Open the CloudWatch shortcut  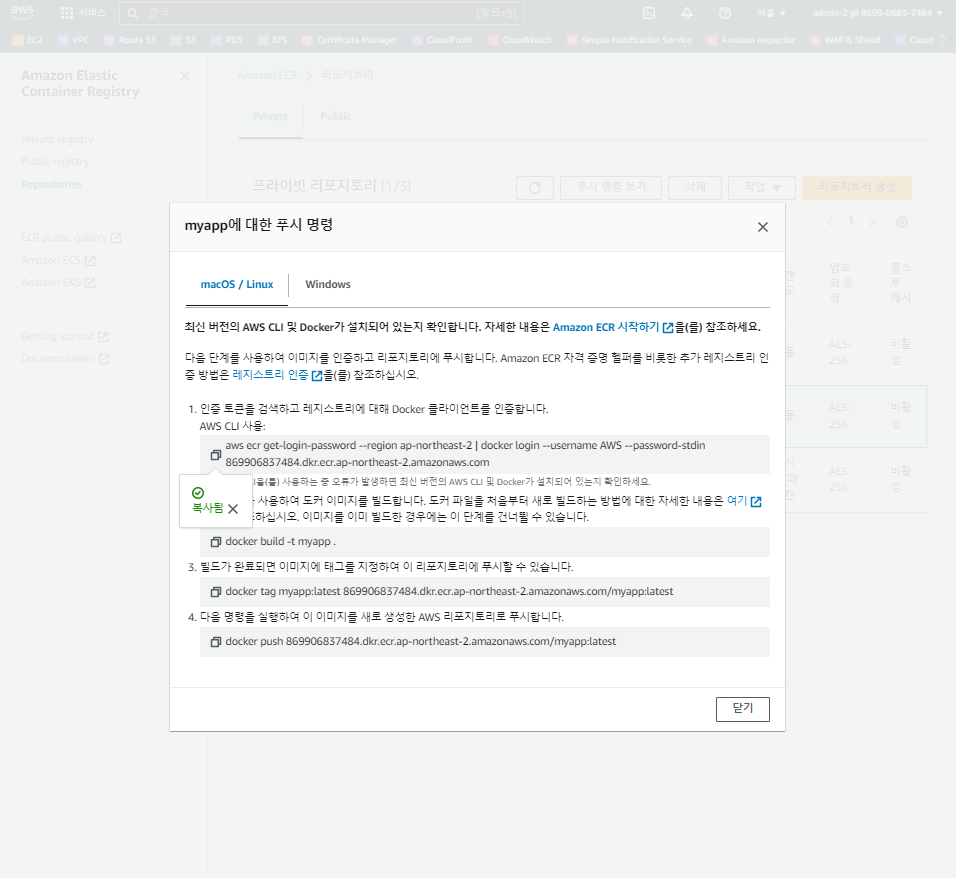tap(520, 40)
